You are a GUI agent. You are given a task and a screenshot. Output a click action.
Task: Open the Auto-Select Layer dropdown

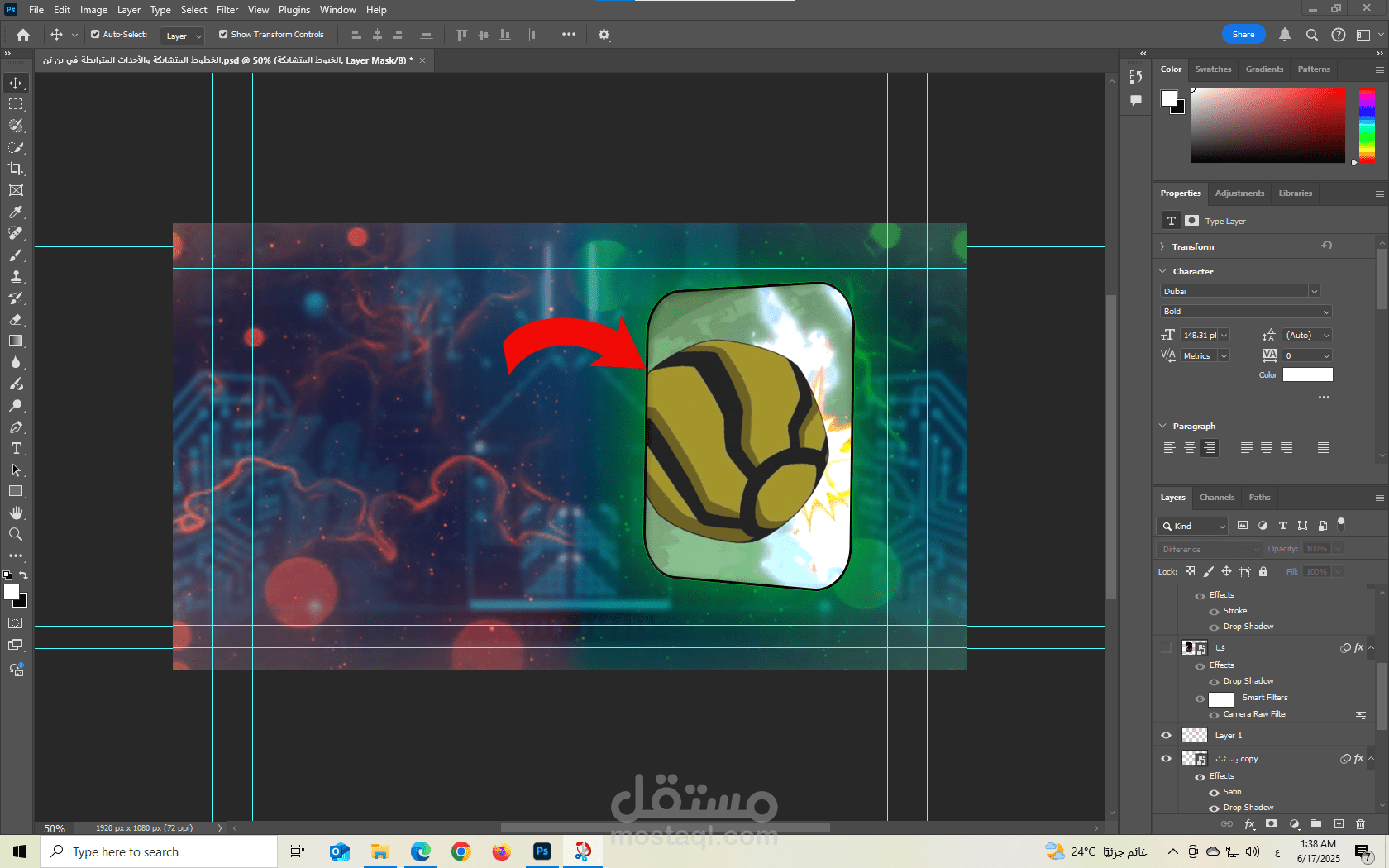click(x=182, y=36)
